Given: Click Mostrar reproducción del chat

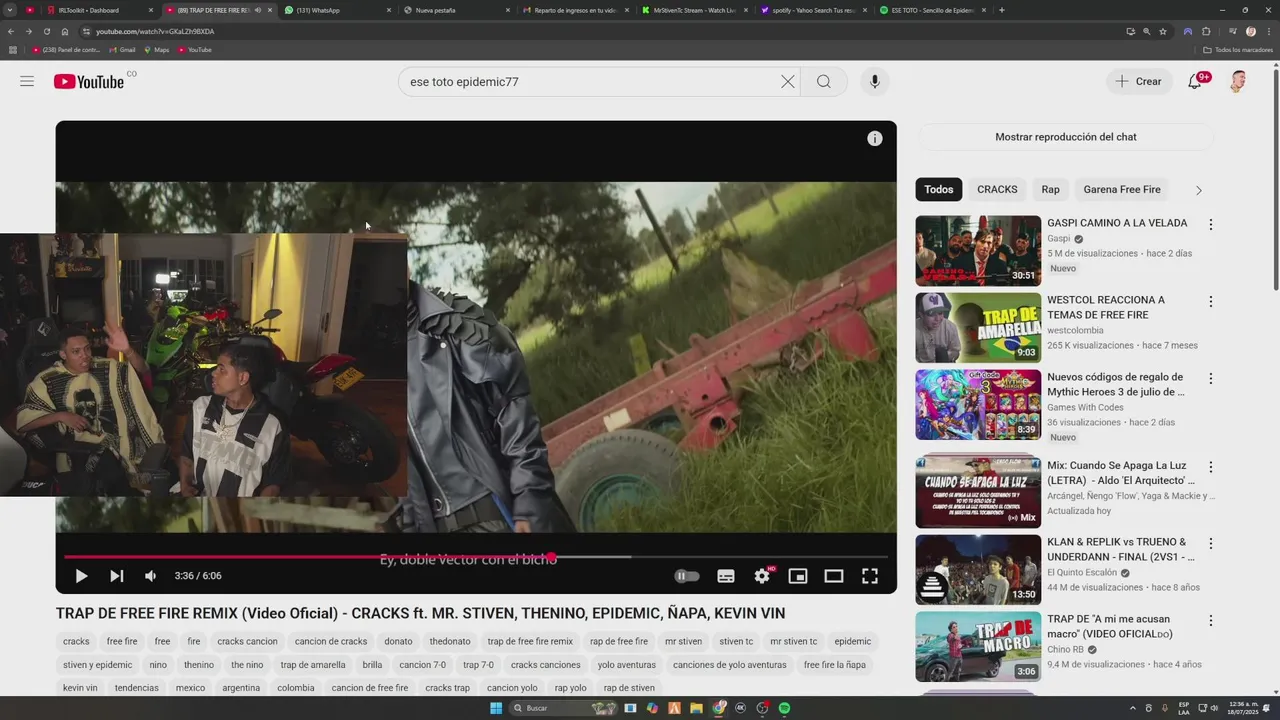Looking at the screenshot, I should (1065, 137).
